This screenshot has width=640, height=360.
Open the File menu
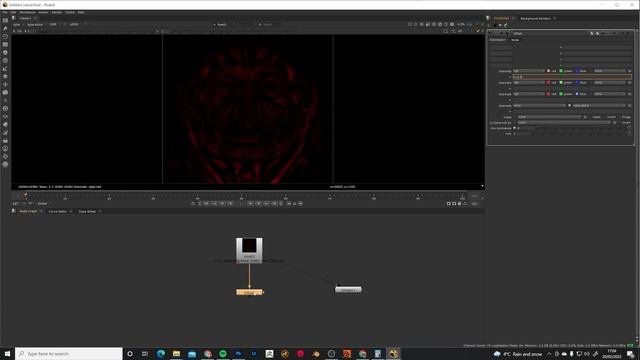point(5,12)
